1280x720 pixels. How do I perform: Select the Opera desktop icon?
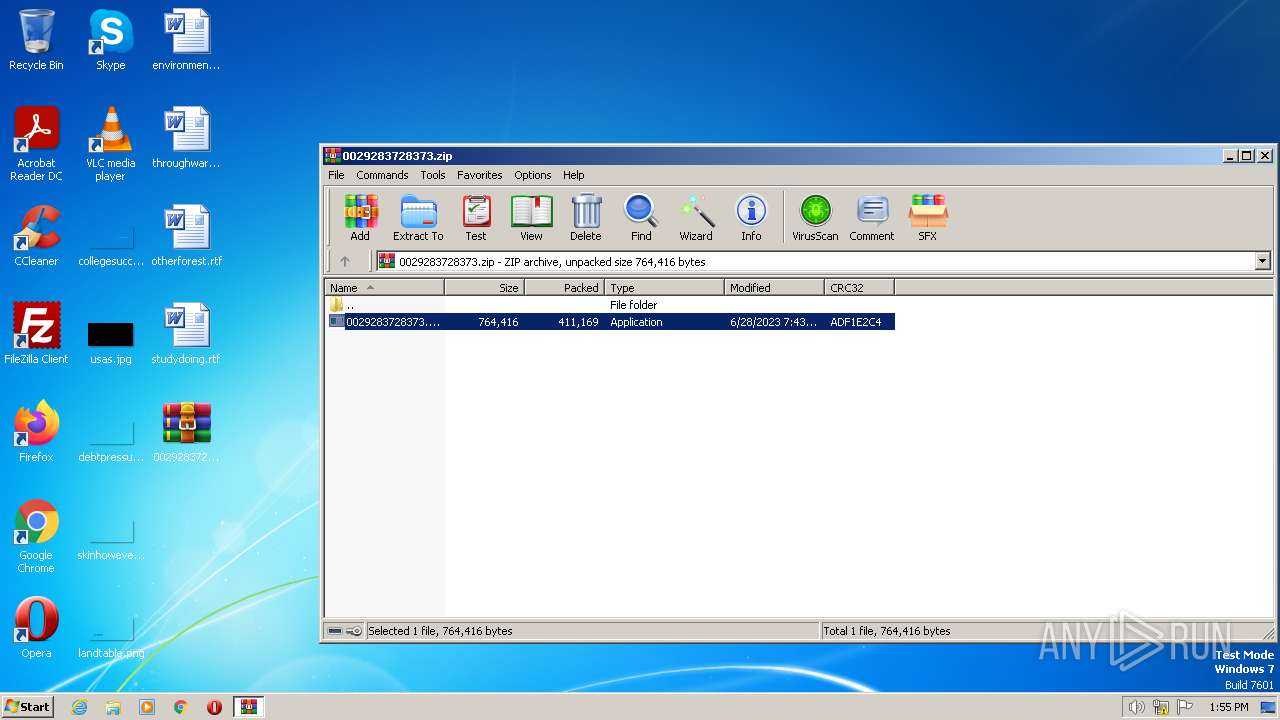coord(36,628)
